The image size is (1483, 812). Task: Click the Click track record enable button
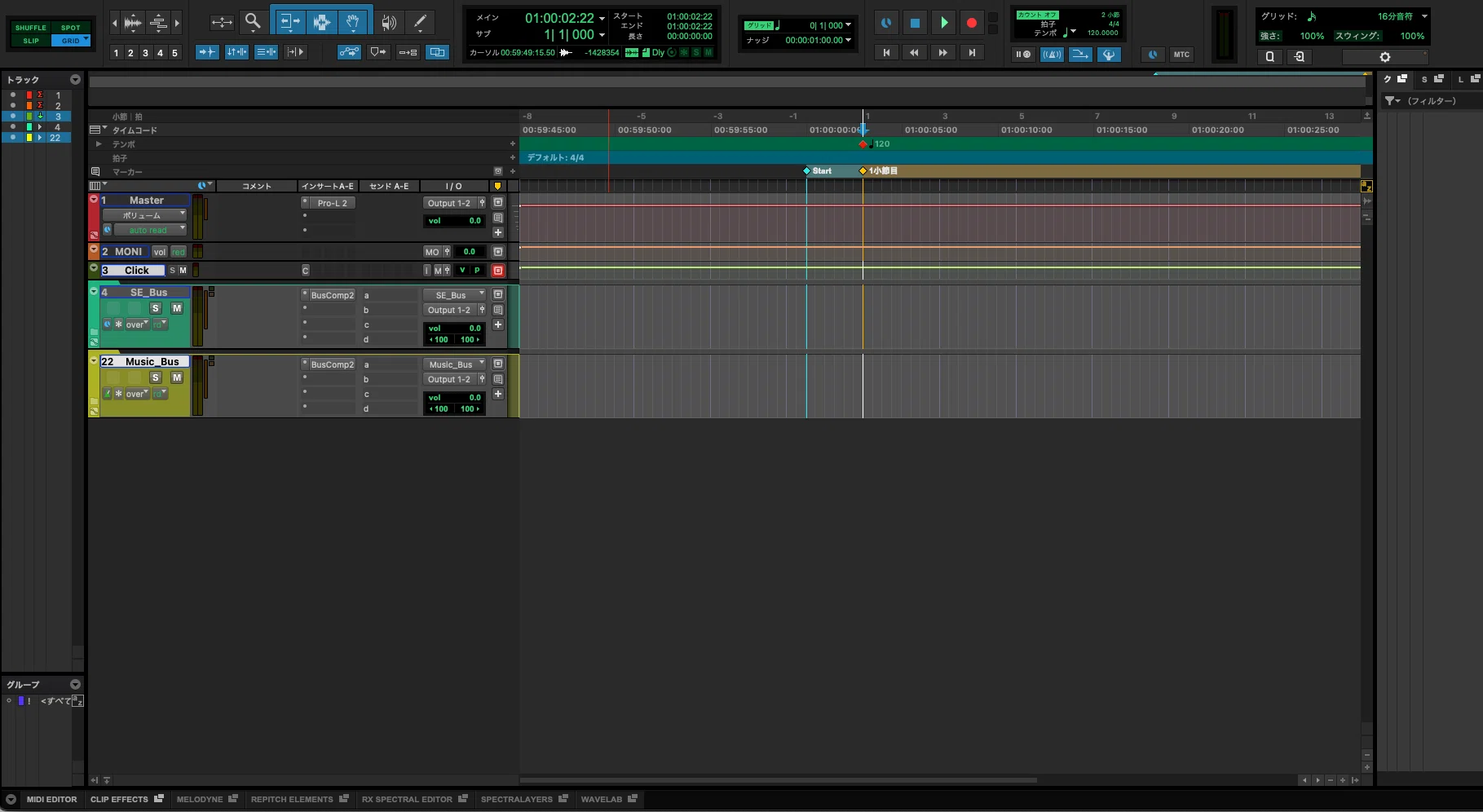pyautogui.click(x=498, y=271)
